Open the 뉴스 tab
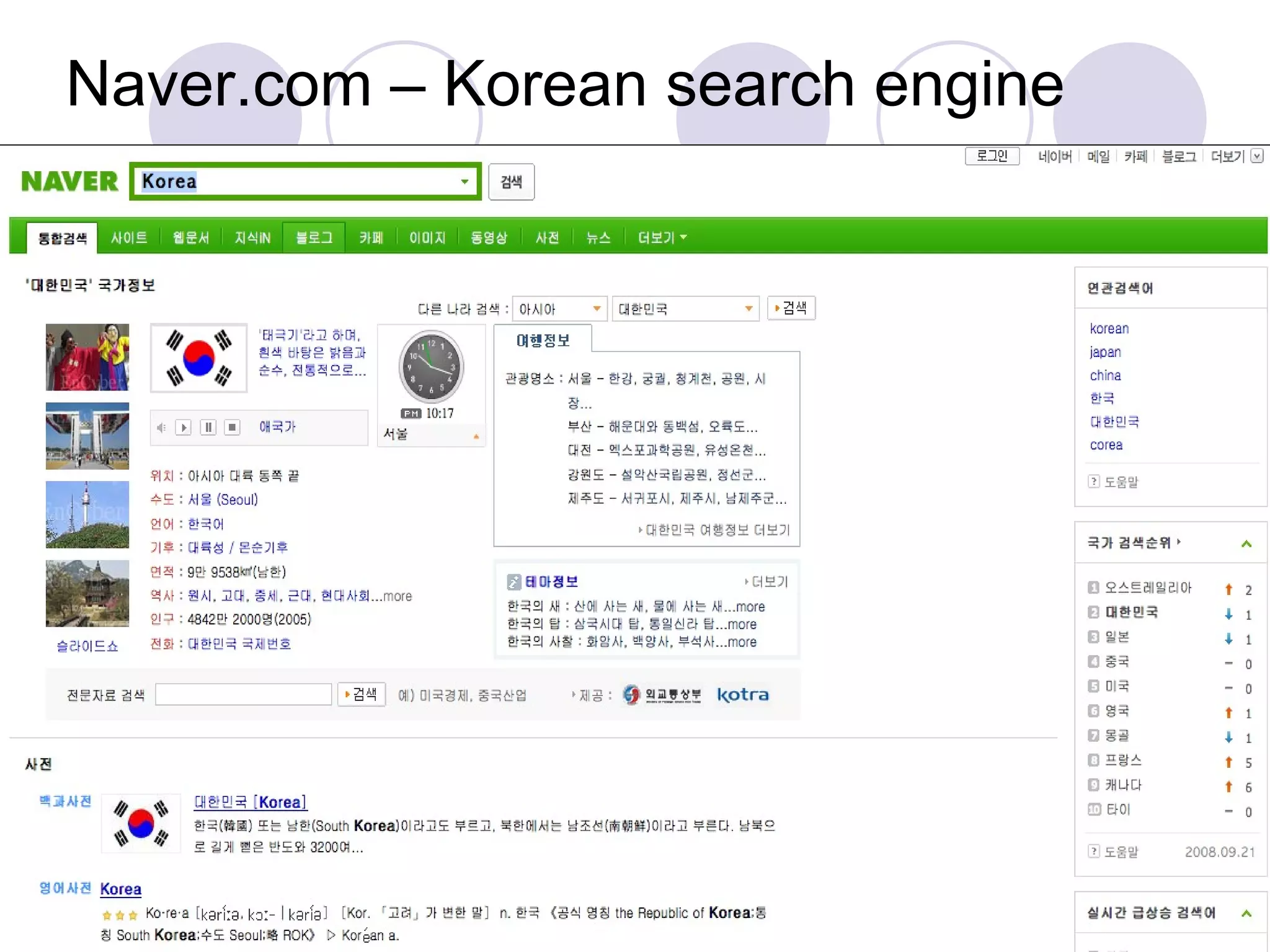The width and height of the screenshot is (1270, 952). point(598,237)
